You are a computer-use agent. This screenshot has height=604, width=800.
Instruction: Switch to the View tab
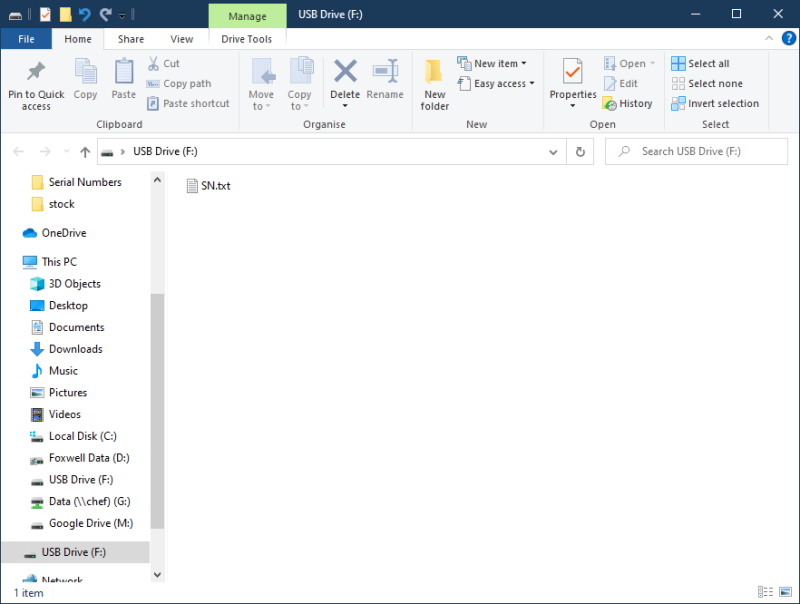[182, 39]
